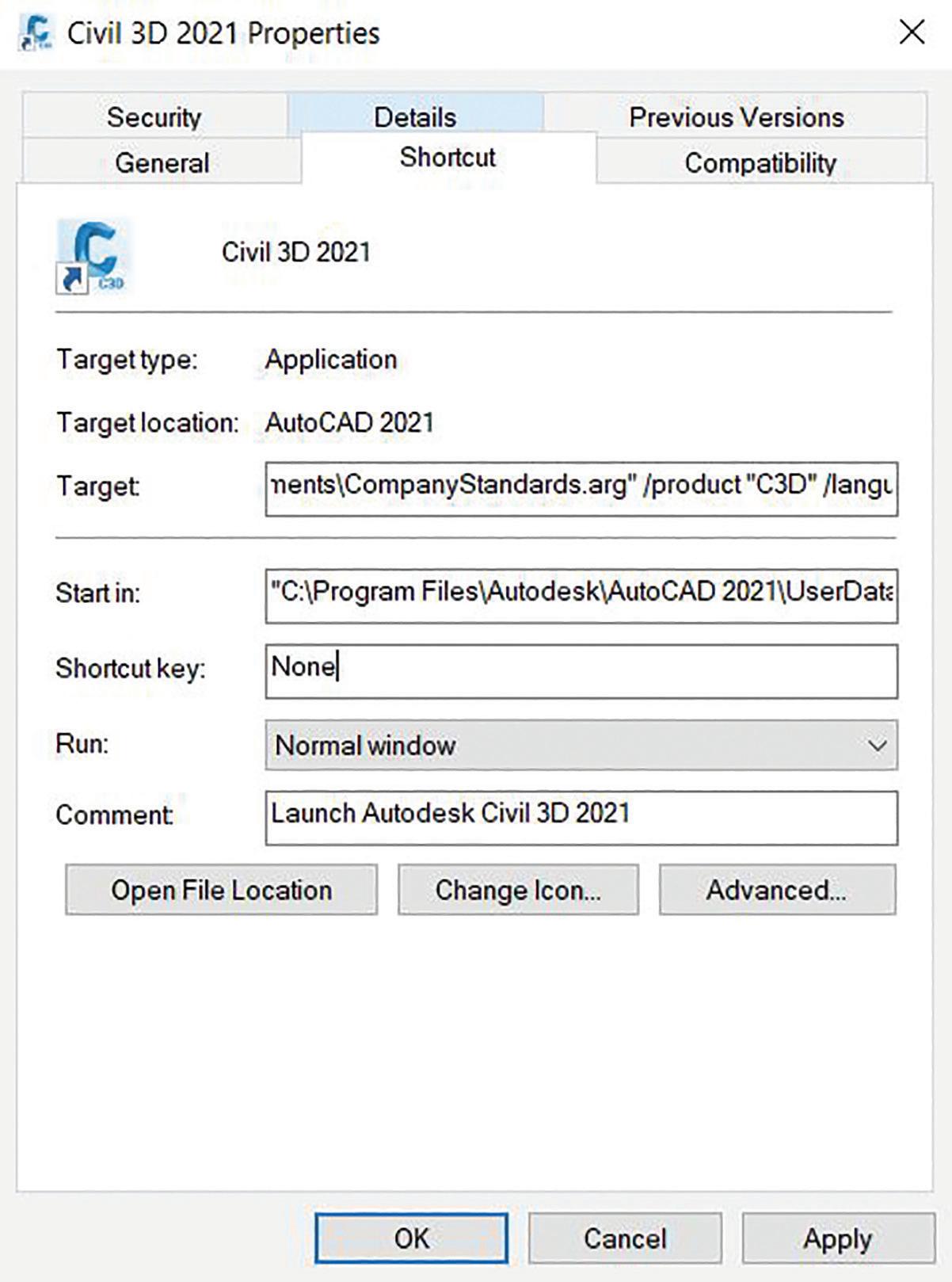Click the 'AutoCAD 2021' target location value
This screenshot has height=1282, width=952.
349,422
